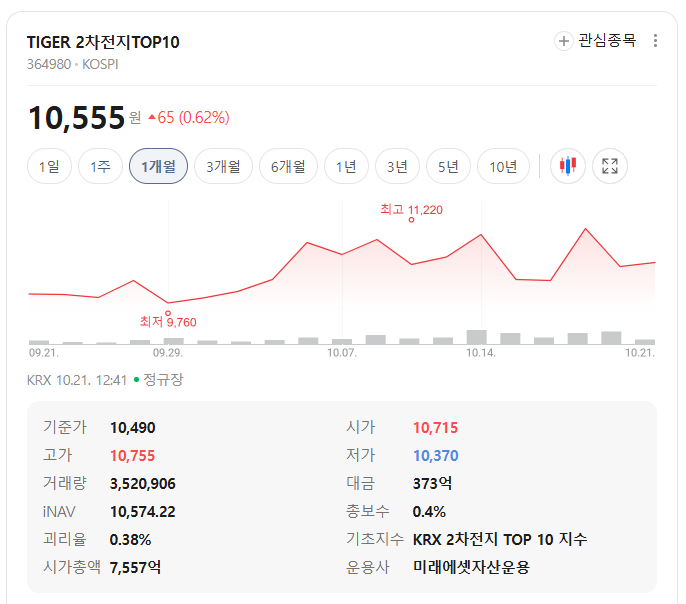Click the 대금 value 373억
Screen dimensions: 686x604
pos(432,484)
